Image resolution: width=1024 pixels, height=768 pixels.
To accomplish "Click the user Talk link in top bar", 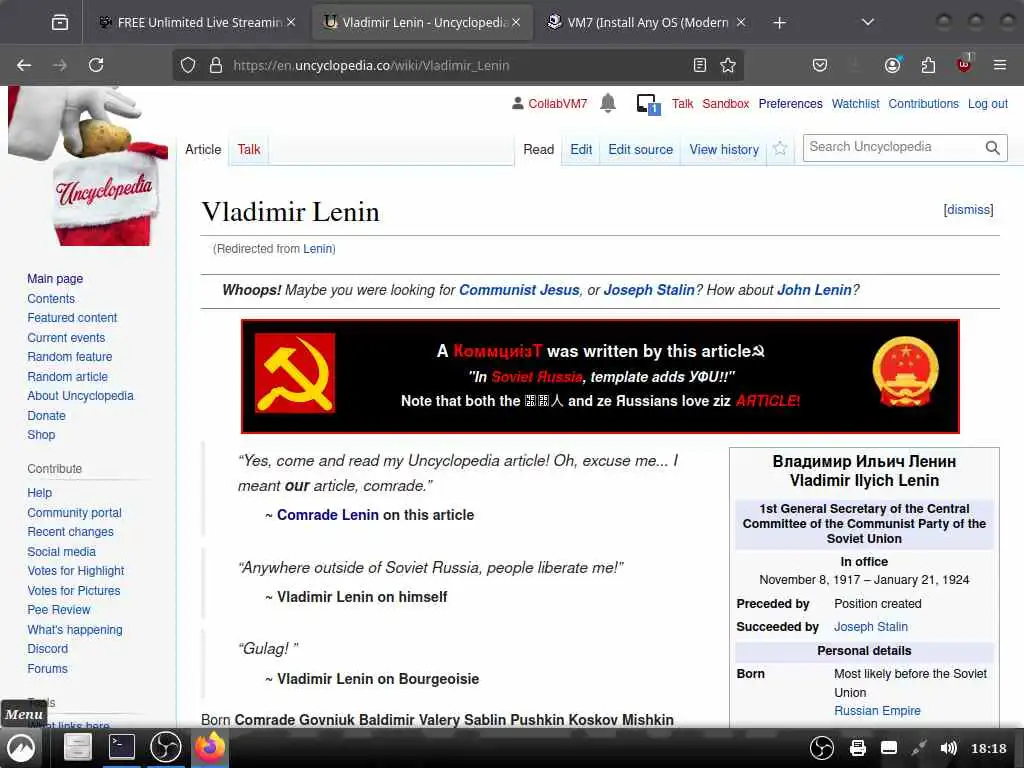I will 682,104.
